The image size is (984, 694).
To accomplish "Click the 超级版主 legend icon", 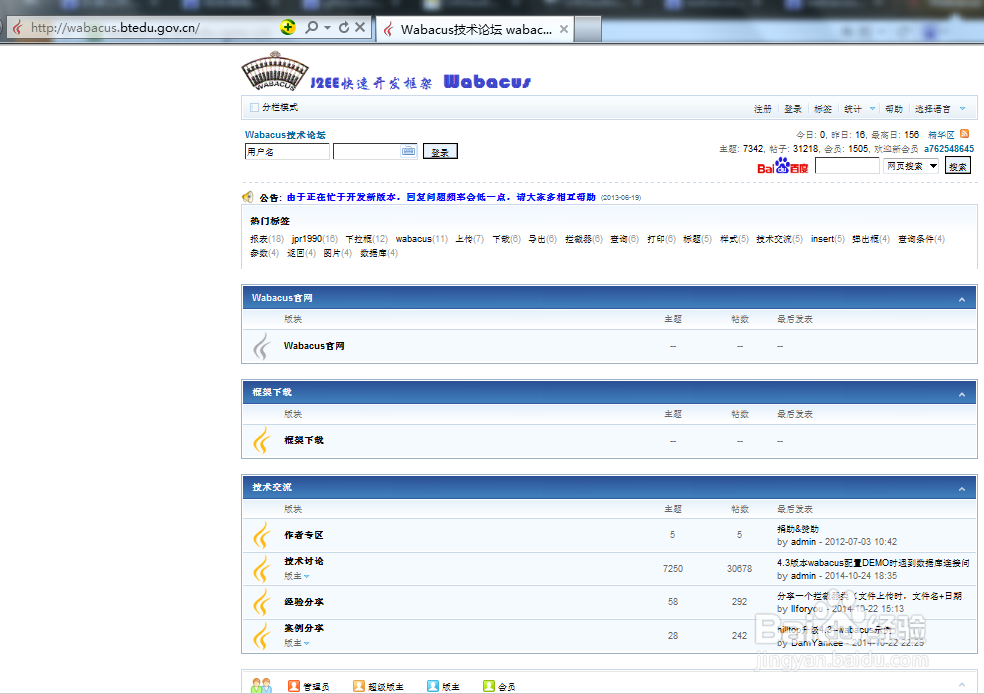I will pyautogui.click(x=358, y=686).
